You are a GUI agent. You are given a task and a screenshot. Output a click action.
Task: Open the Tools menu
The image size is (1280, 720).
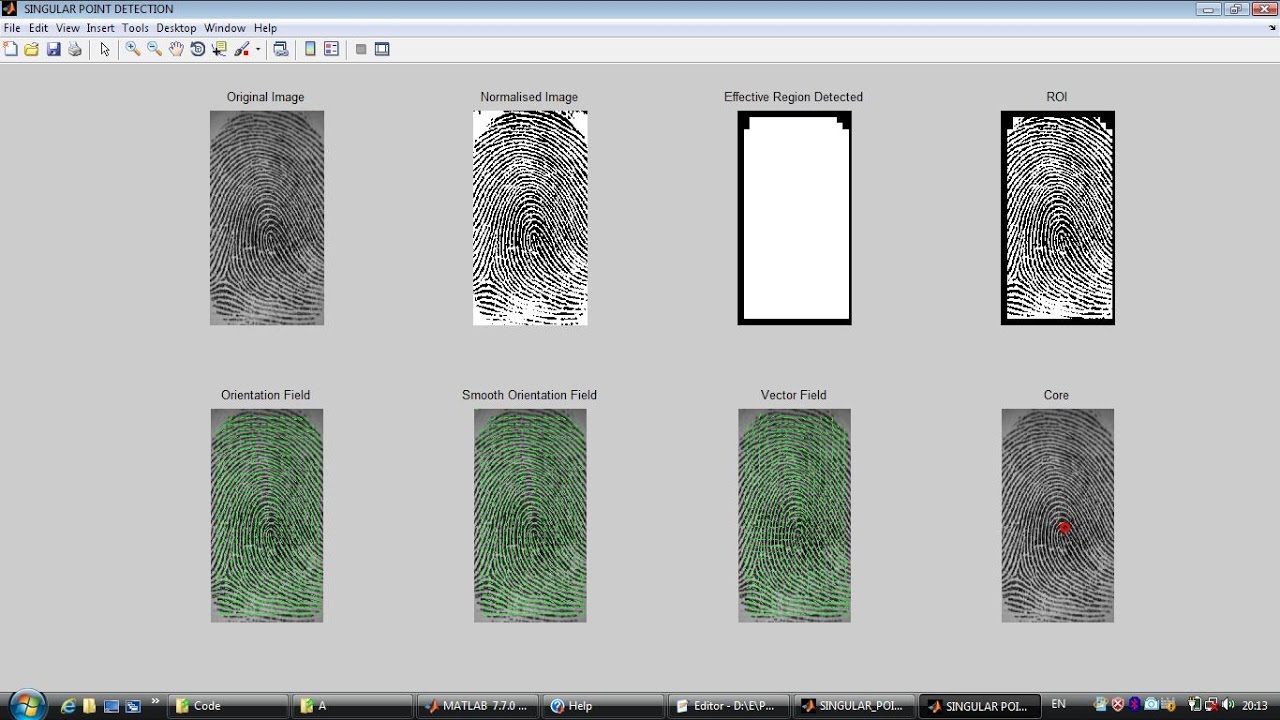coord(135,28)
